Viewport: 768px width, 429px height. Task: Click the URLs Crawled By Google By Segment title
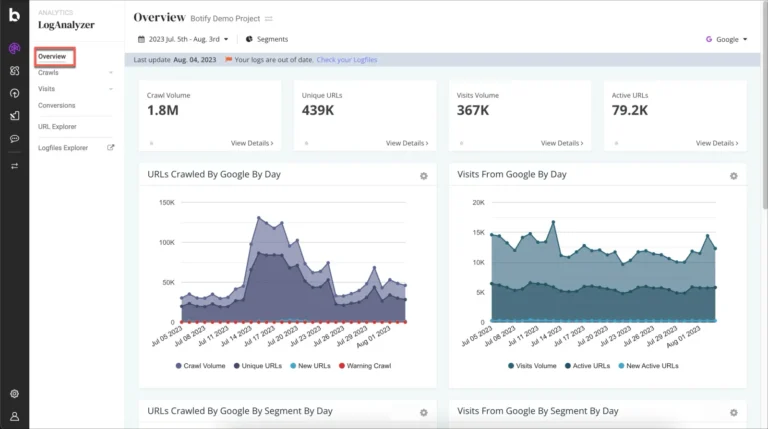[240, 411]
